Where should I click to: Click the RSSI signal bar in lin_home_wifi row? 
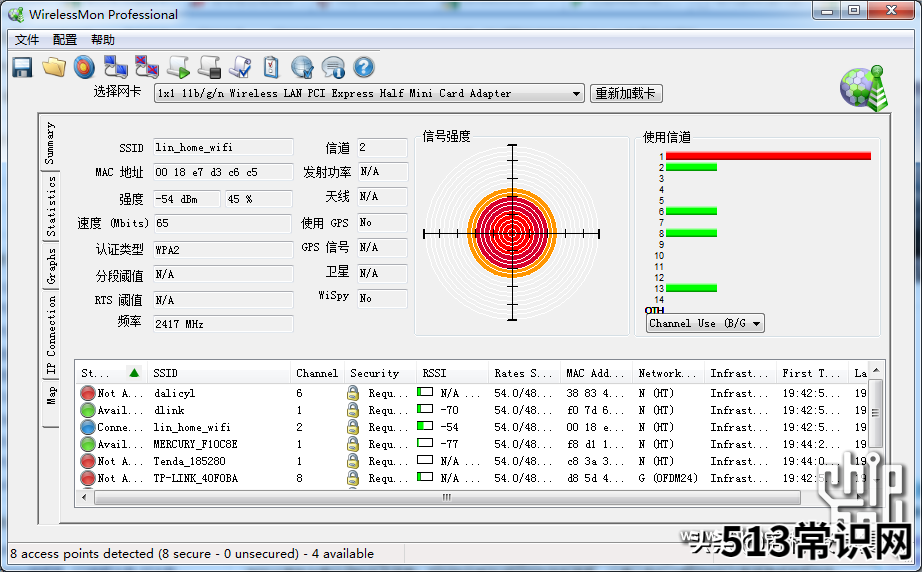(425, 426)
